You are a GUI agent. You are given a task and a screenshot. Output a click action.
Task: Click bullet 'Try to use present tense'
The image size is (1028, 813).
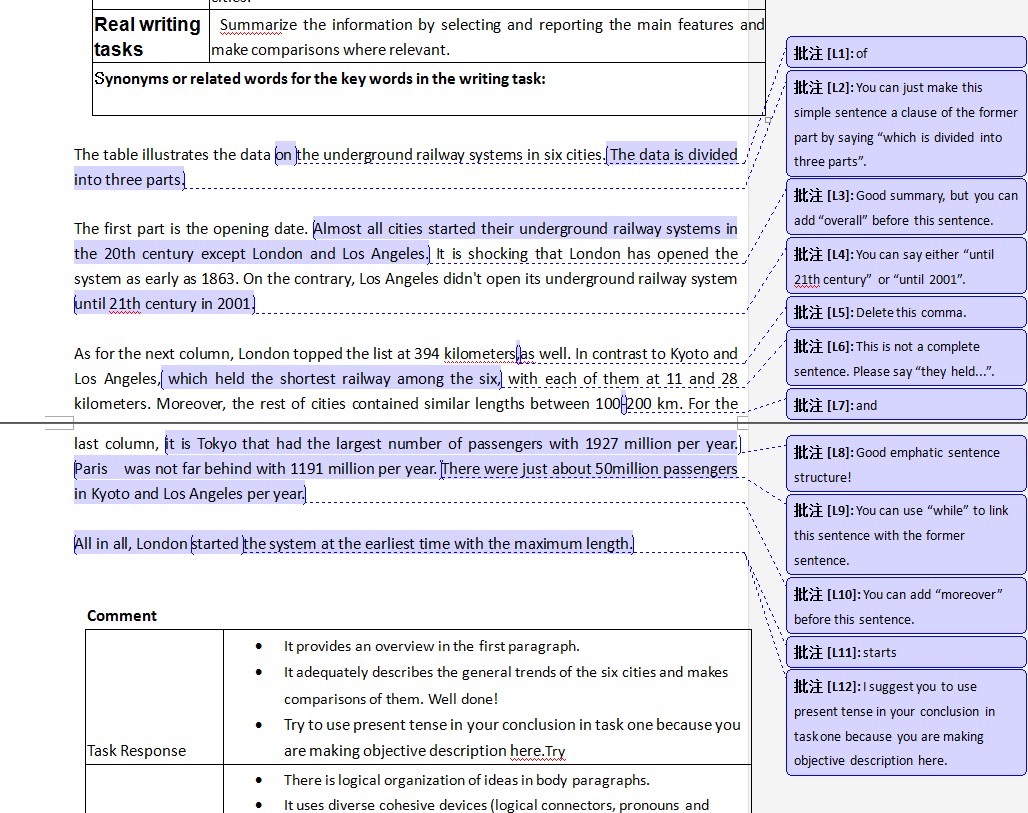click(x=512, y=738)
